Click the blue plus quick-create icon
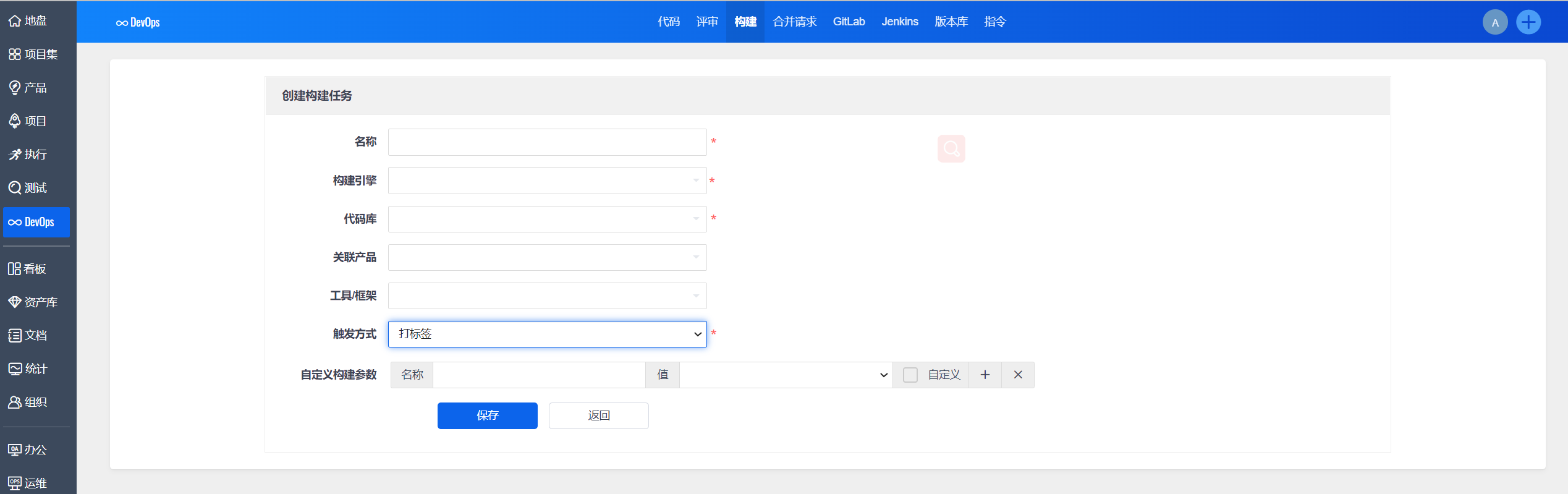This screenshot has height=494, width=1568. [x=1528, y=23]
